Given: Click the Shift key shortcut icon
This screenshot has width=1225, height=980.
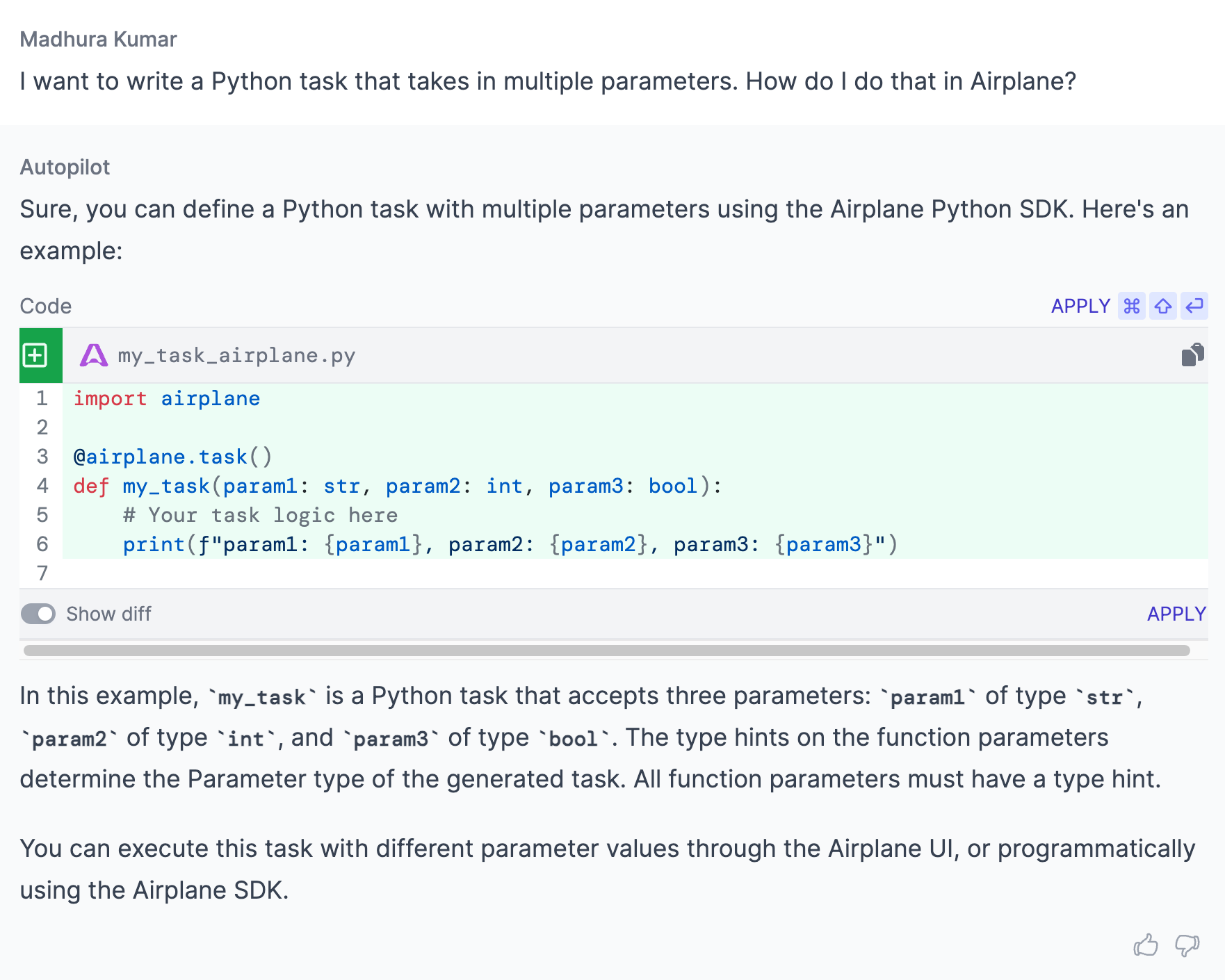Looking at the screenshot, I should coord(1163,306).
